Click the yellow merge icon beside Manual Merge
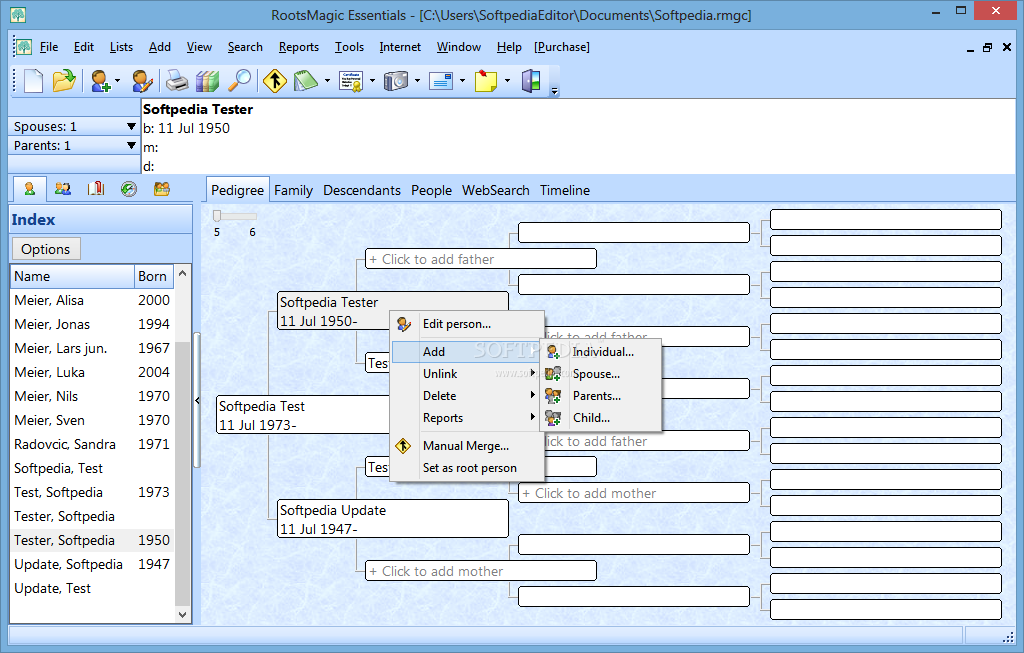The width and height of the screenshot is (1024, 653). 404,446
